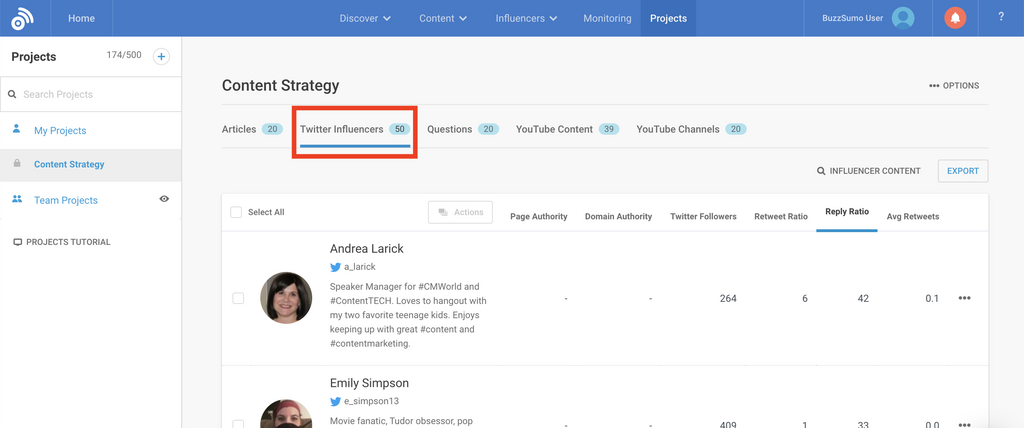Image resolution: width=1024 pixels, height=428 pixels.
Task: Expand the Discover dropdown menu
Action: click(365, 18)
